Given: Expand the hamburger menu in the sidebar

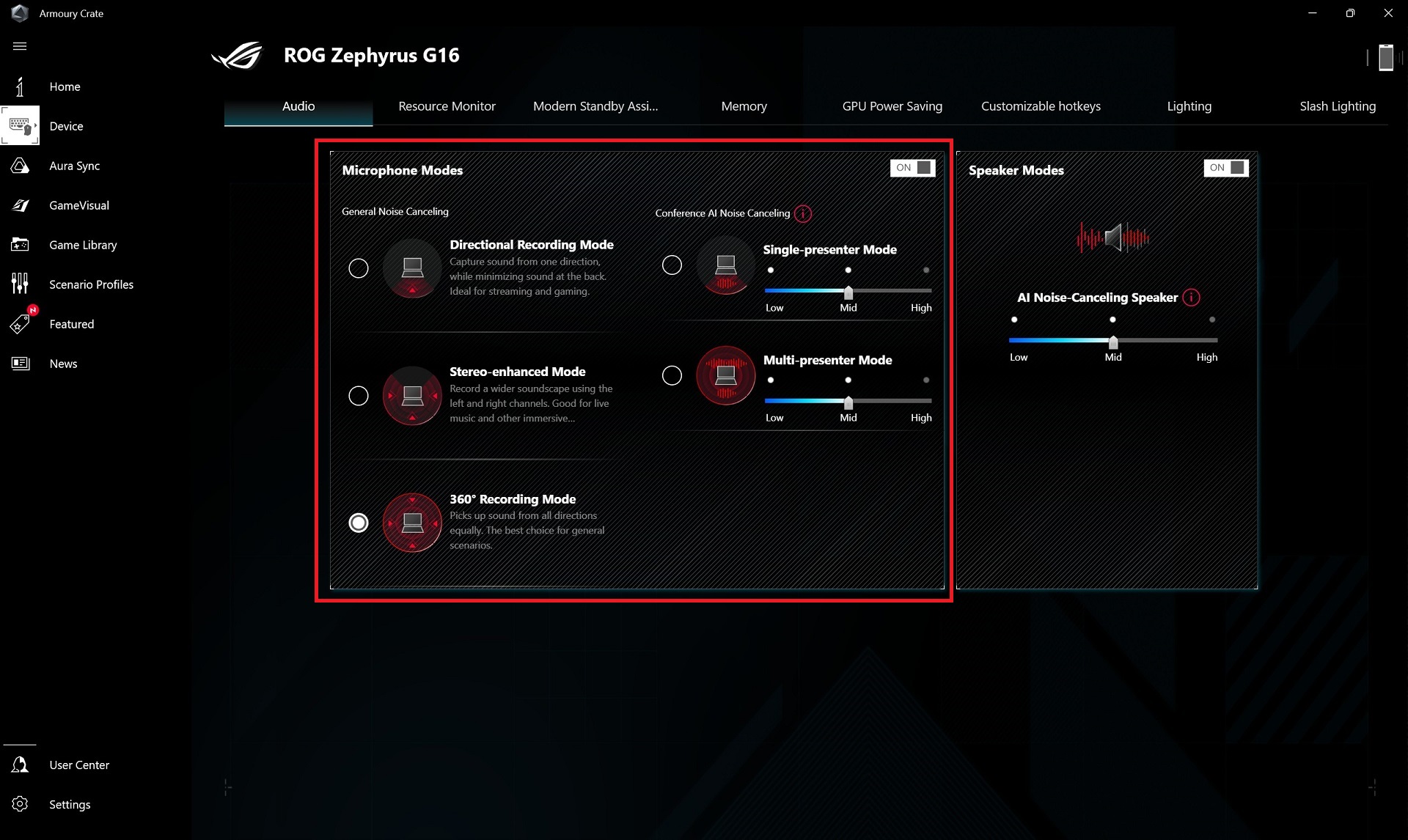Looking at the screenshot, I should 20,46.
